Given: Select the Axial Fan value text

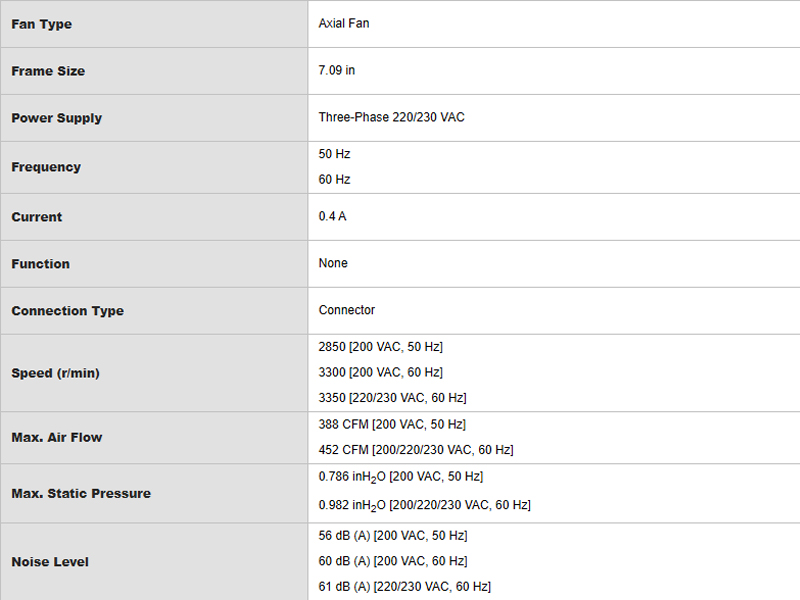Looking at the screenshot, I should click(x=344, y=23).
